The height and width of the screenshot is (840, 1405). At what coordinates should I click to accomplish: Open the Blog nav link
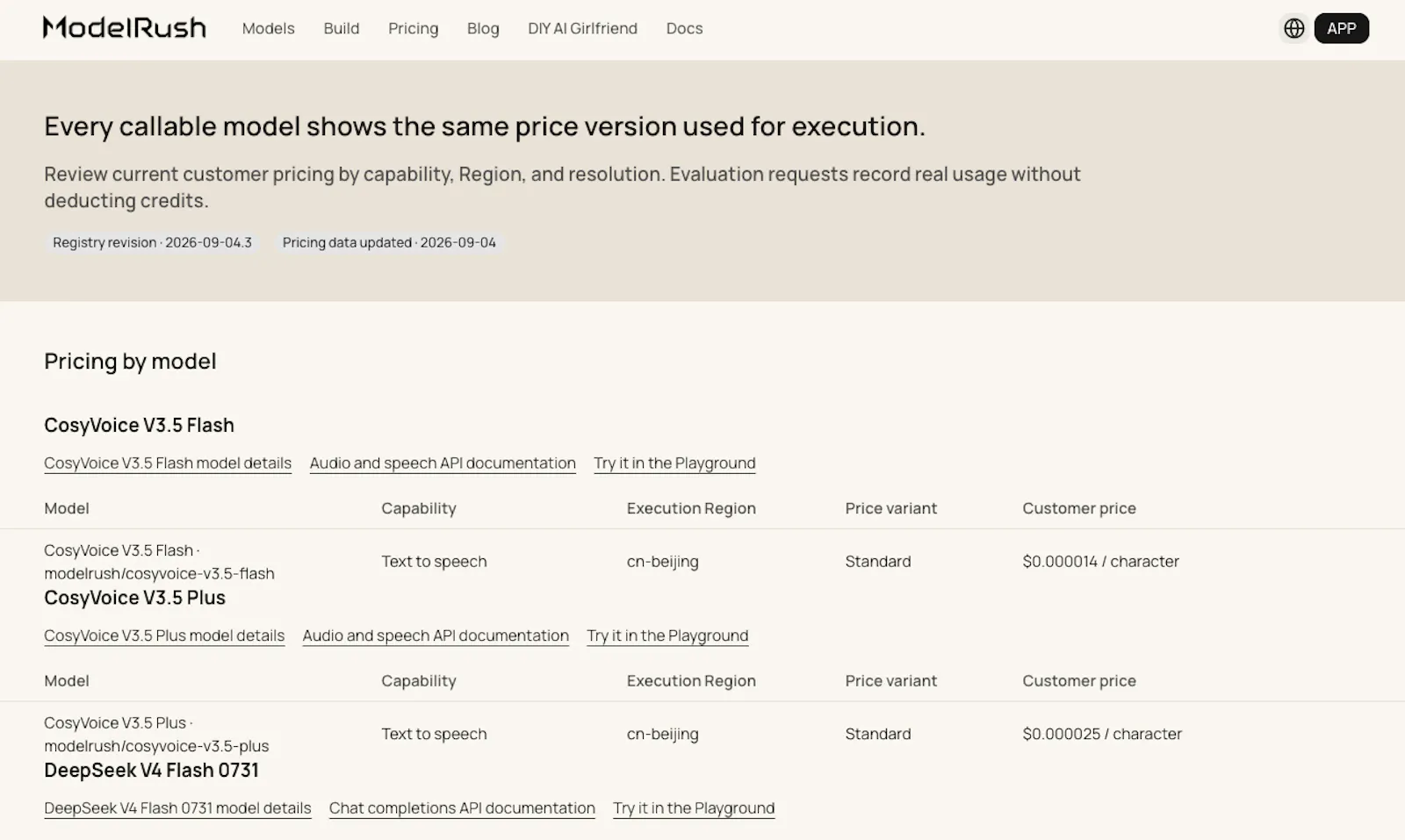click(483, 28)
